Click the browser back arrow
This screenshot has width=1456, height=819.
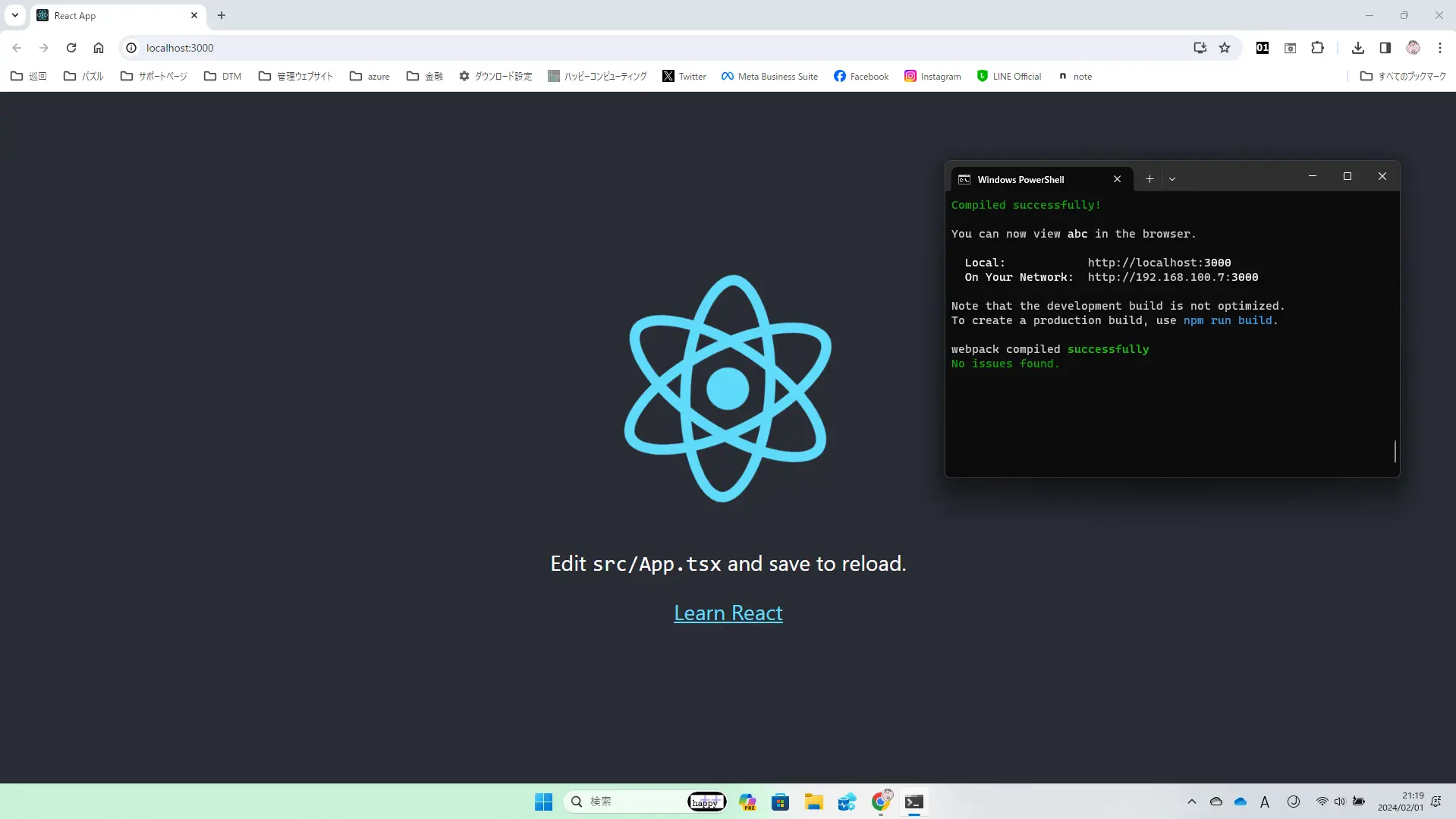17,48
